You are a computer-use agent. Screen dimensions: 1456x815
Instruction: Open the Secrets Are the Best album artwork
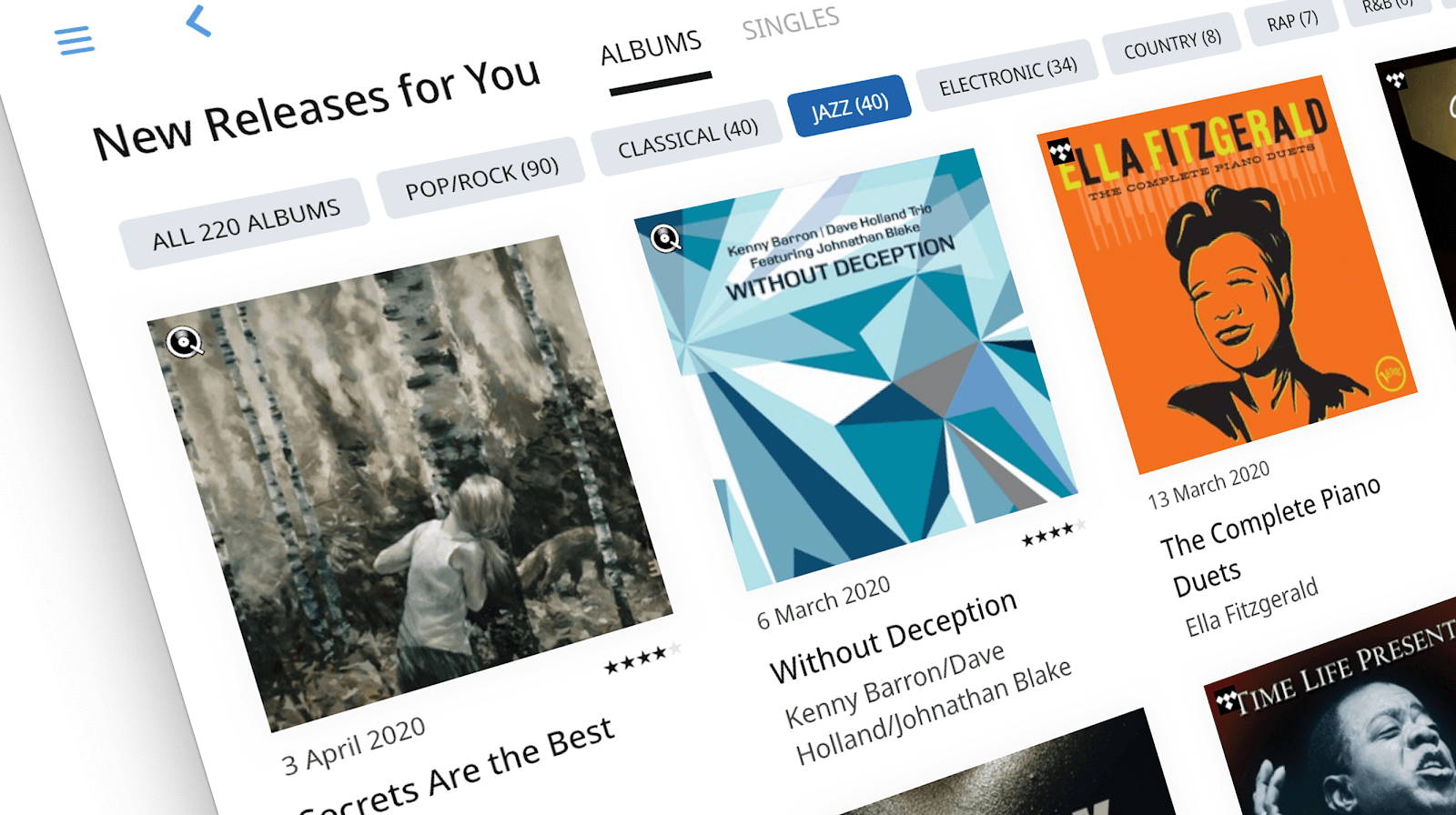tap(409, 482)
